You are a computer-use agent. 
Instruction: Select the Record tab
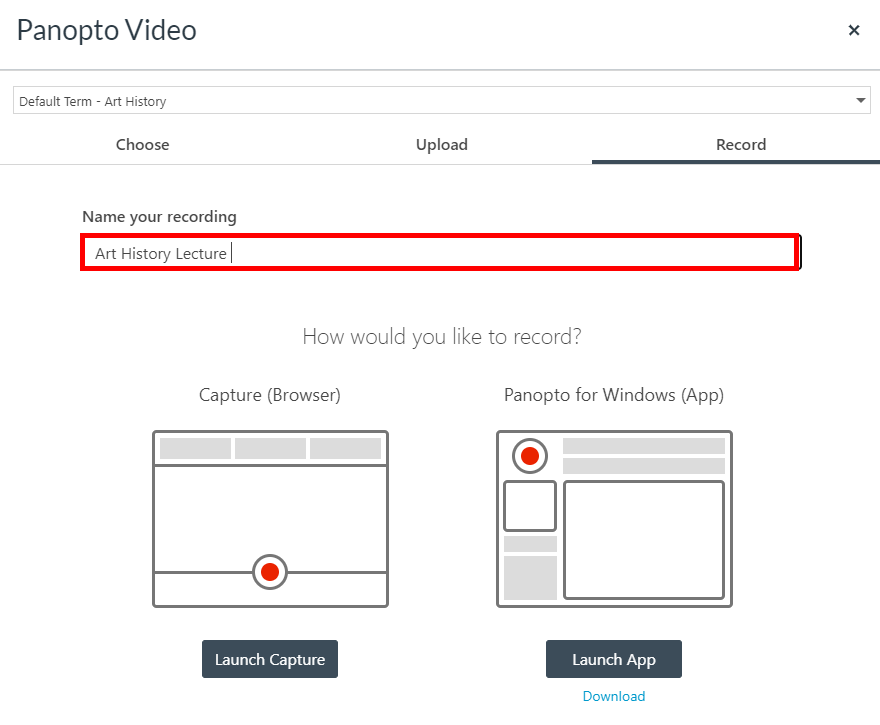pyautogui.click(x=741, y=144)
